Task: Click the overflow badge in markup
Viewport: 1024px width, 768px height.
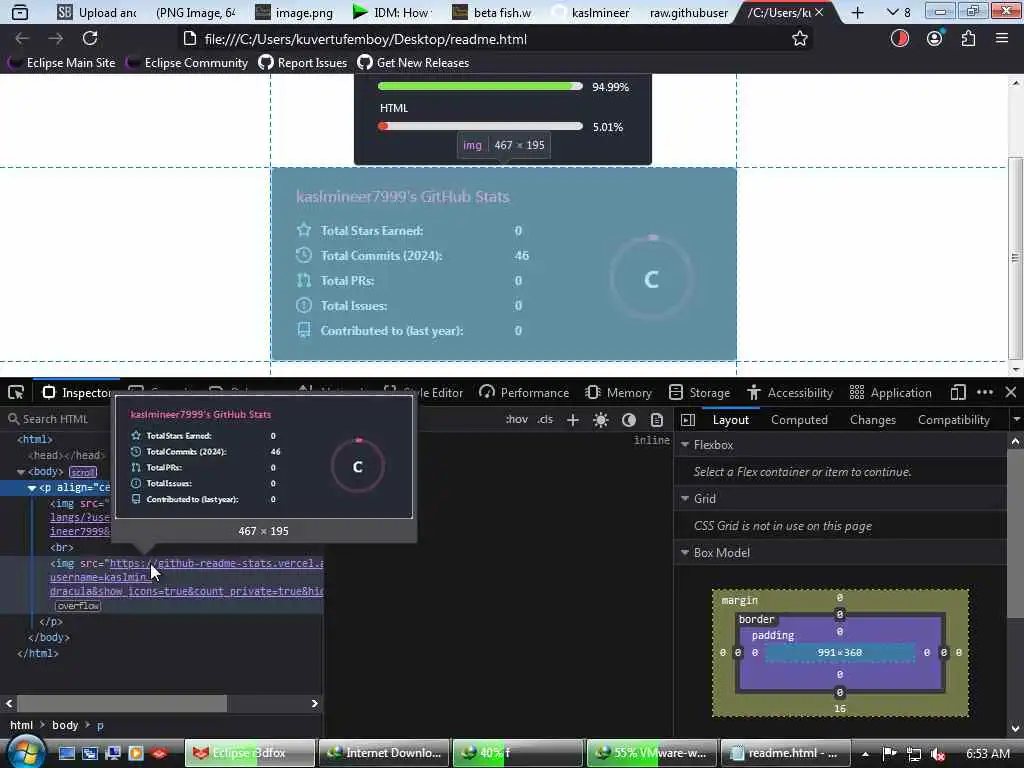Action: coord(78,606)
